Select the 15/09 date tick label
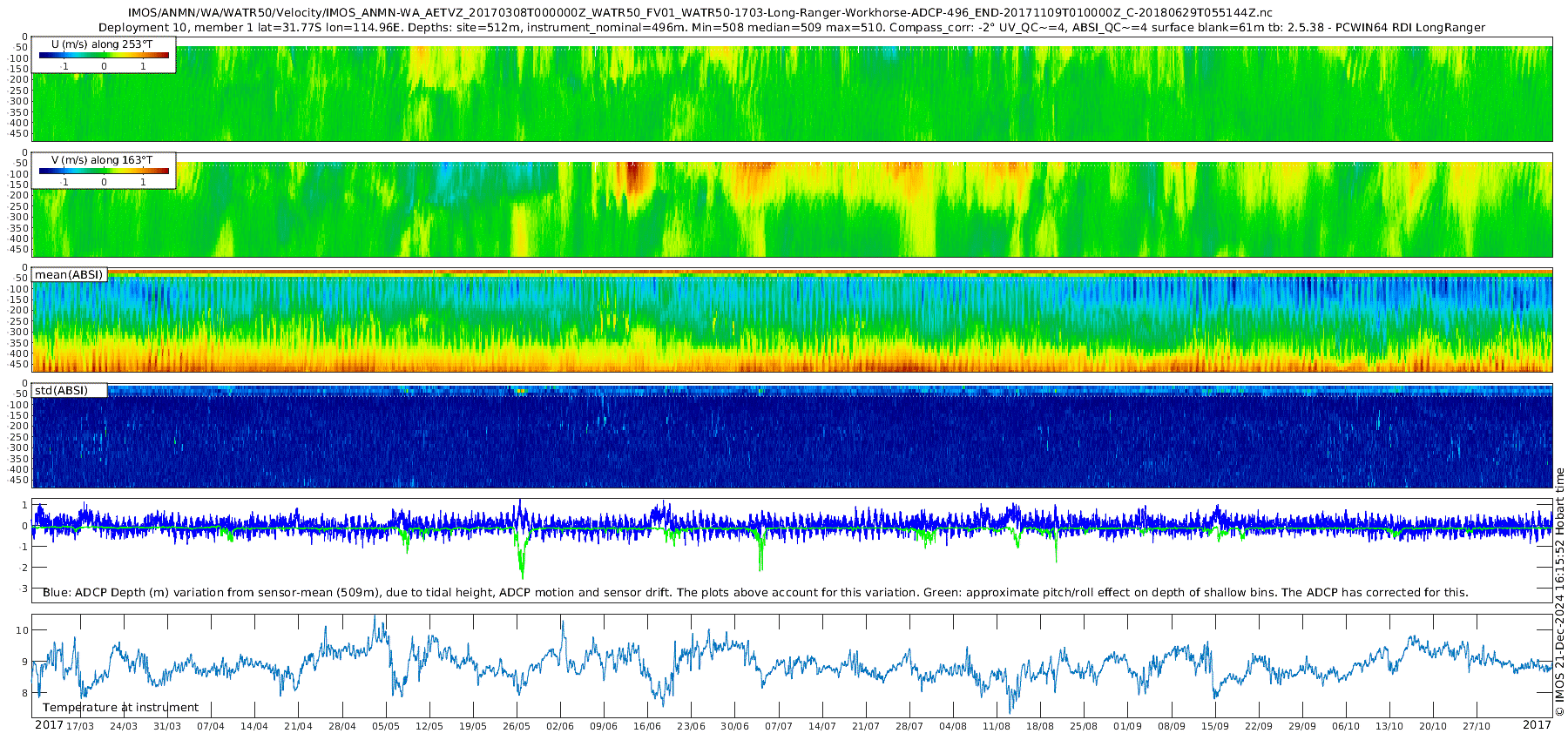This screenshot has height=740, width=1568. coord(1215,726)
